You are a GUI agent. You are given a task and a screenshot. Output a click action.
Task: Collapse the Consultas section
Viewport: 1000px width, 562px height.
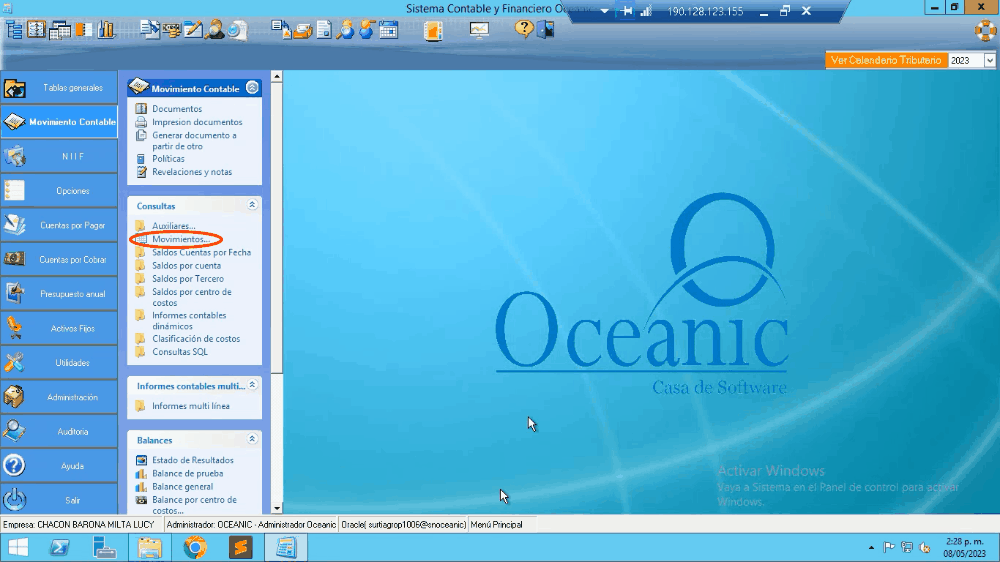[x=253, y=205]
